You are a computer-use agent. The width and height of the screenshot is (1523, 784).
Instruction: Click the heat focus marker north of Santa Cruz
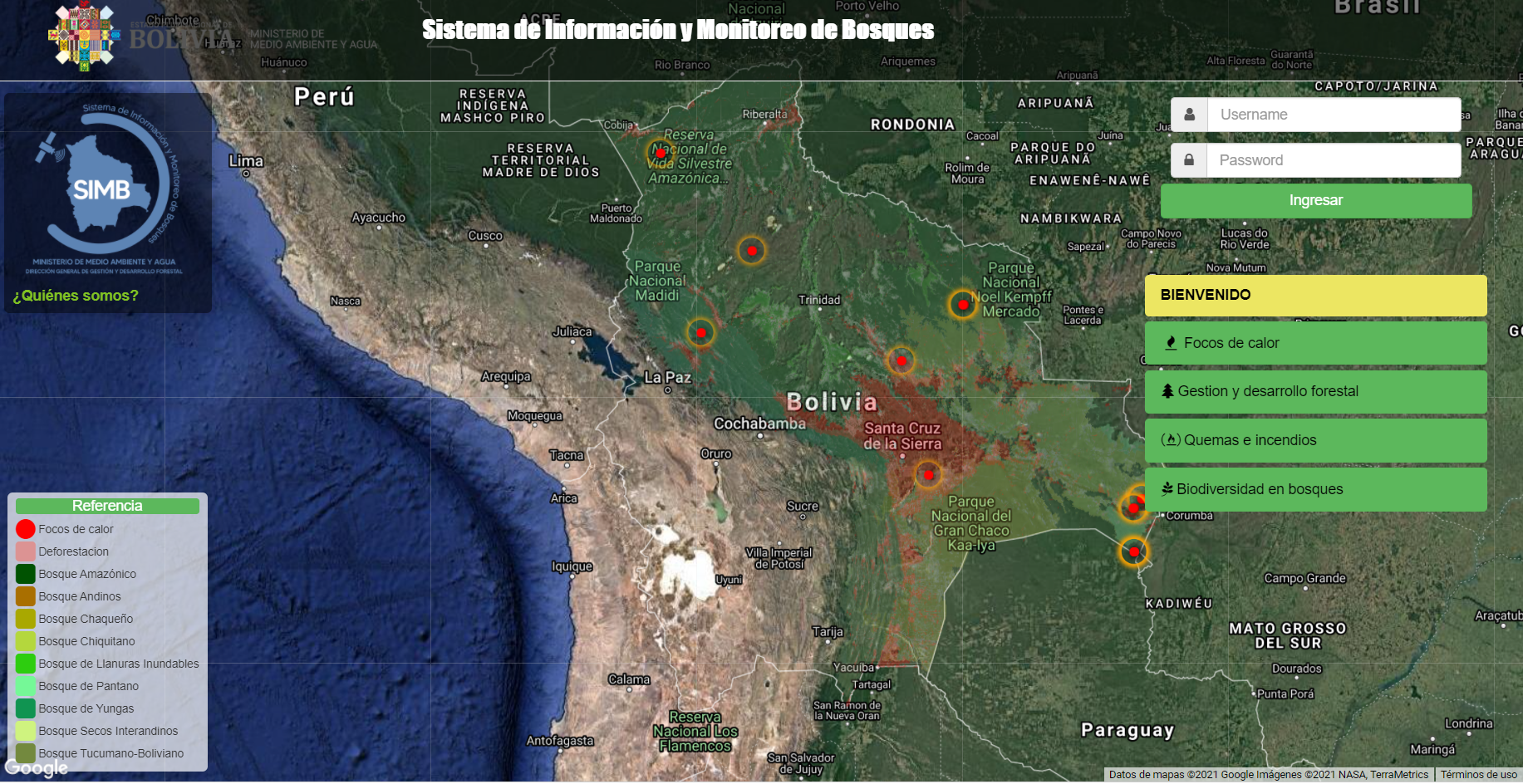coord(902,361)
